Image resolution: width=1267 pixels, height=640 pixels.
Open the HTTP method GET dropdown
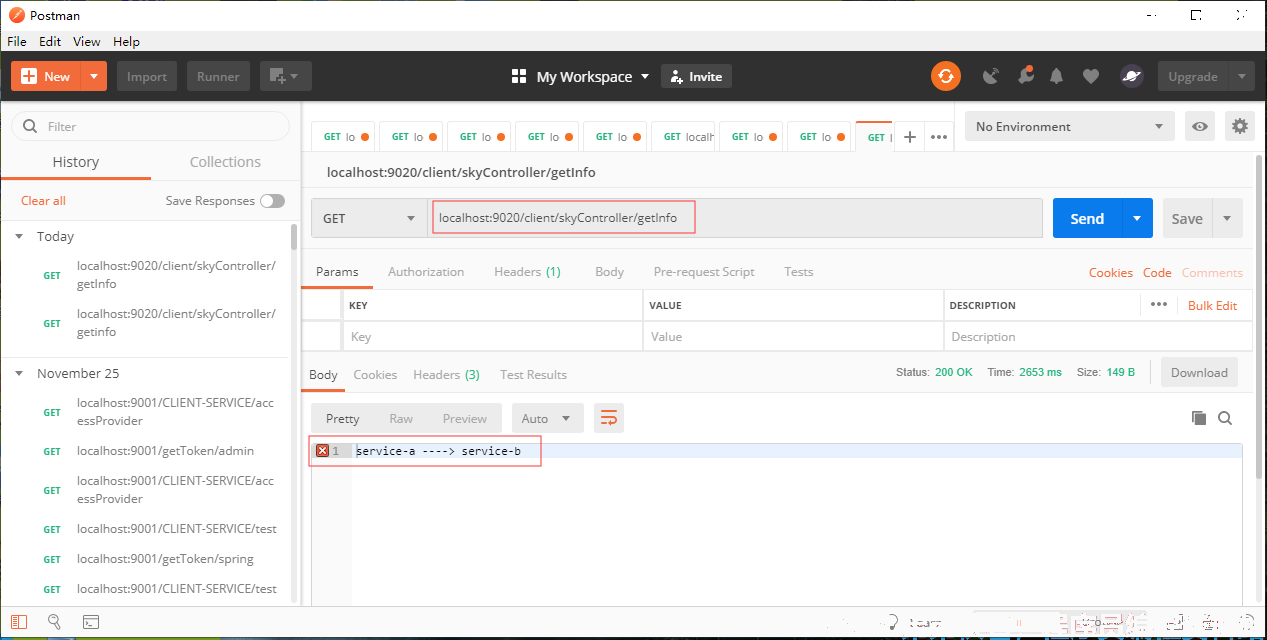click(370, 218)
